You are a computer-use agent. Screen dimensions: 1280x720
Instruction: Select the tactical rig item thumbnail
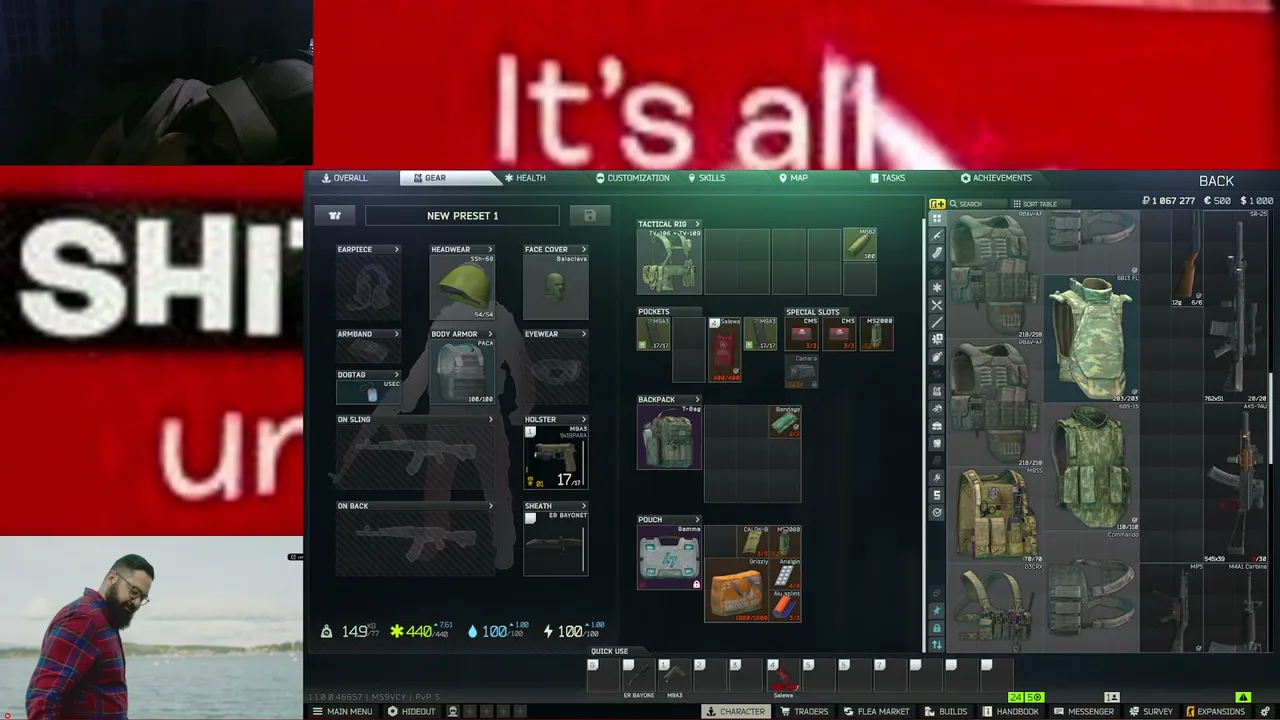(x=669, y=261)
